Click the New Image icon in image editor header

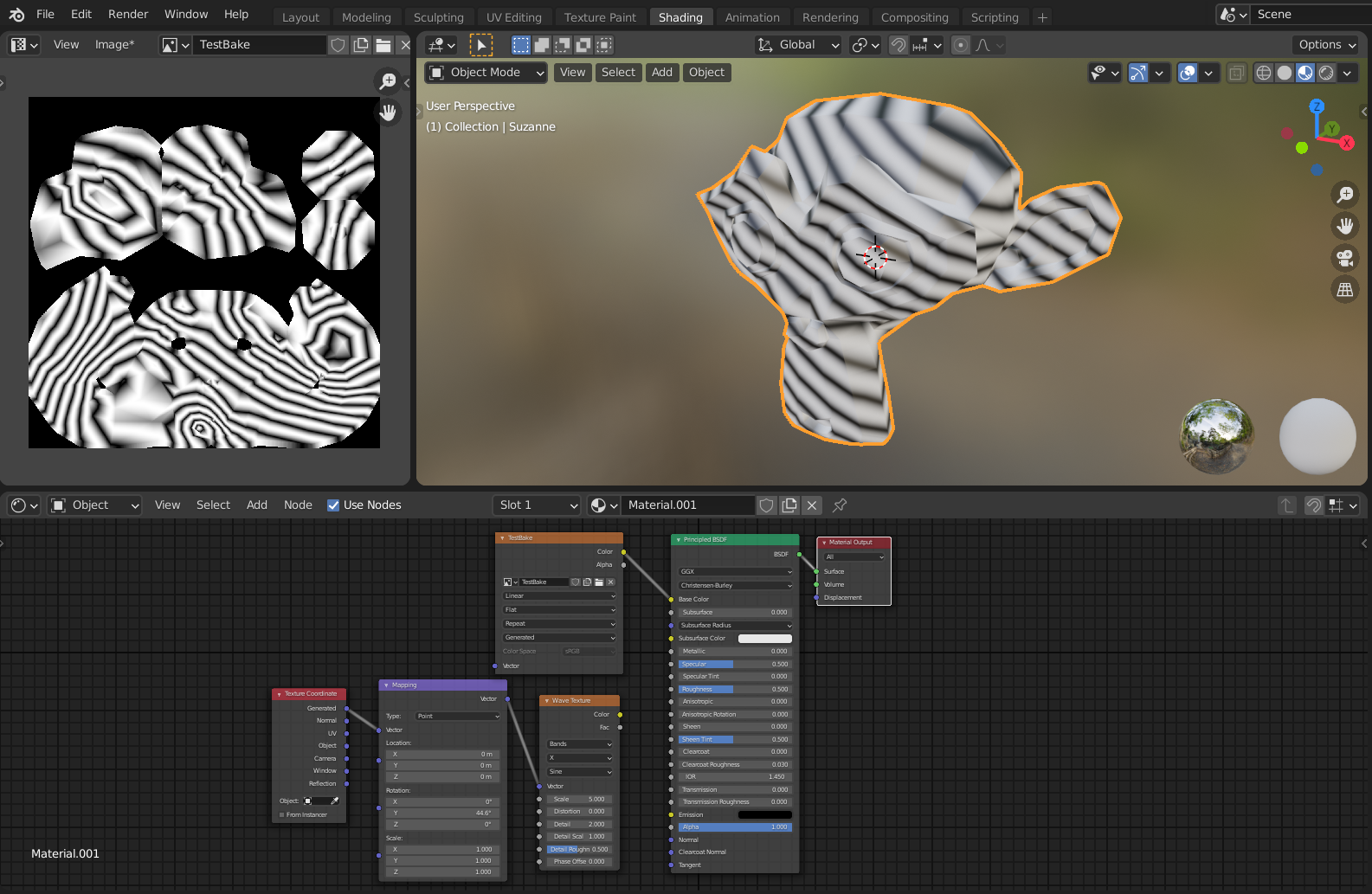point(361,45)
